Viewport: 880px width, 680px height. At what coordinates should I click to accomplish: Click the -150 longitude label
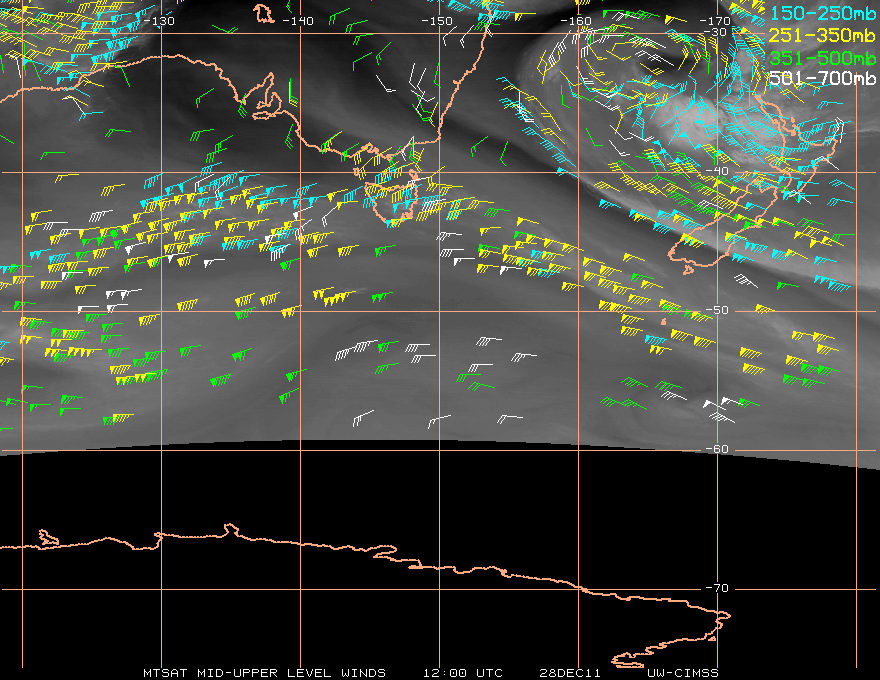coord(436,21)
